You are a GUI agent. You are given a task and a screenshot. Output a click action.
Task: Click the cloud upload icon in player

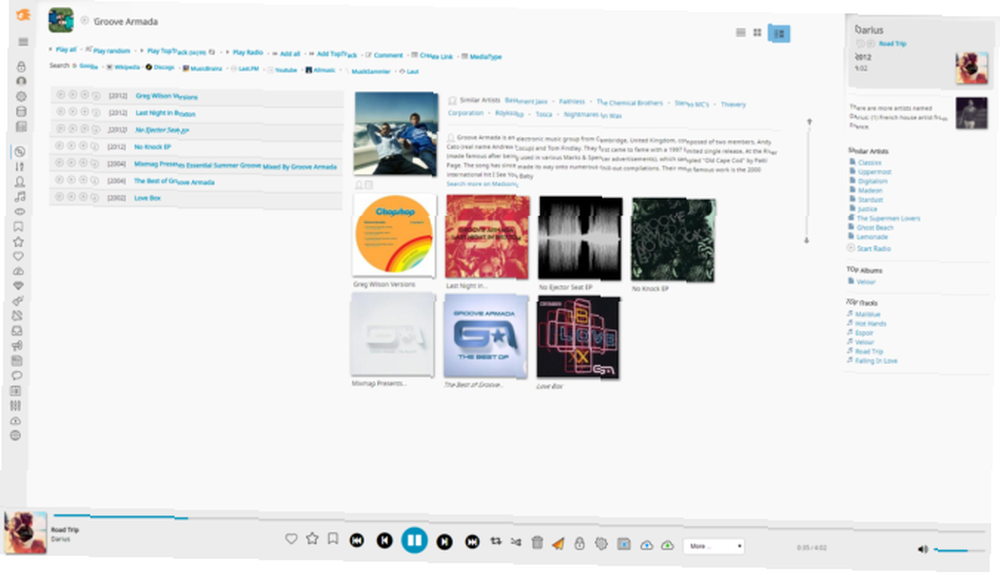point(667,545)
